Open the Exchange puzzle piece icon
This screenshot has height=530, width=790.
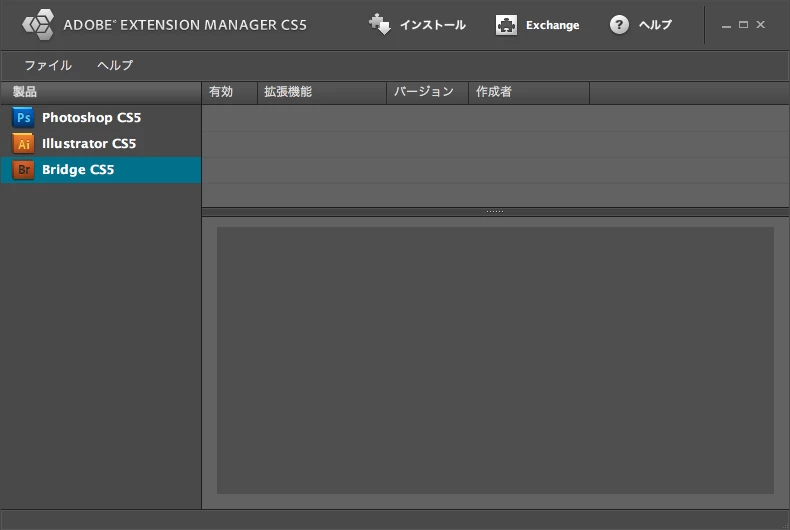coord(506,25)
